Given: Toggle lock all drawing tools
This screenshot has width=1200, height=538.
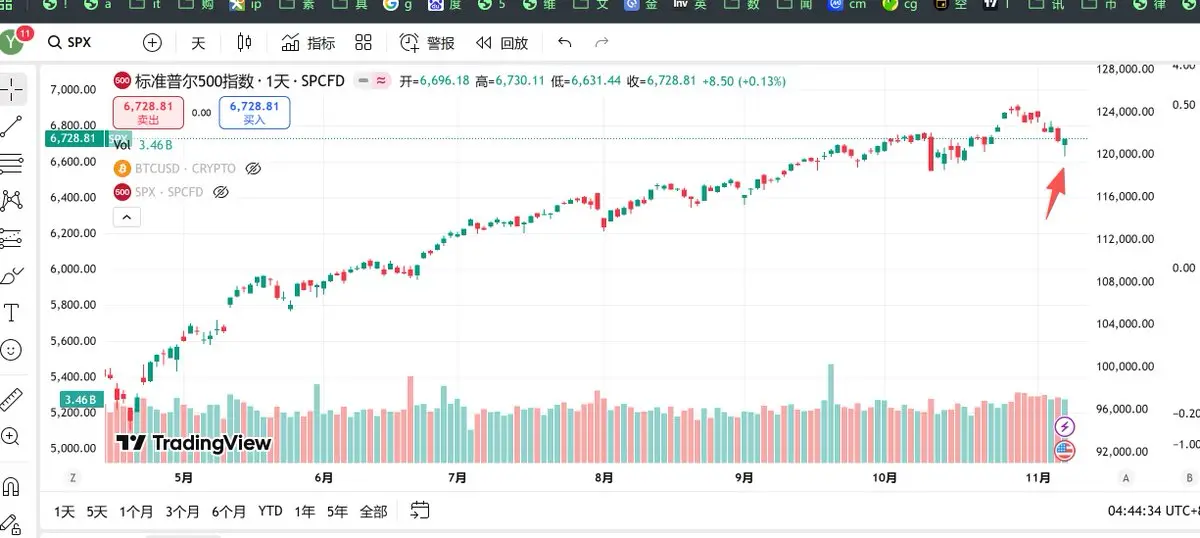Looking at the screenshot, I should tap(12, 523).
